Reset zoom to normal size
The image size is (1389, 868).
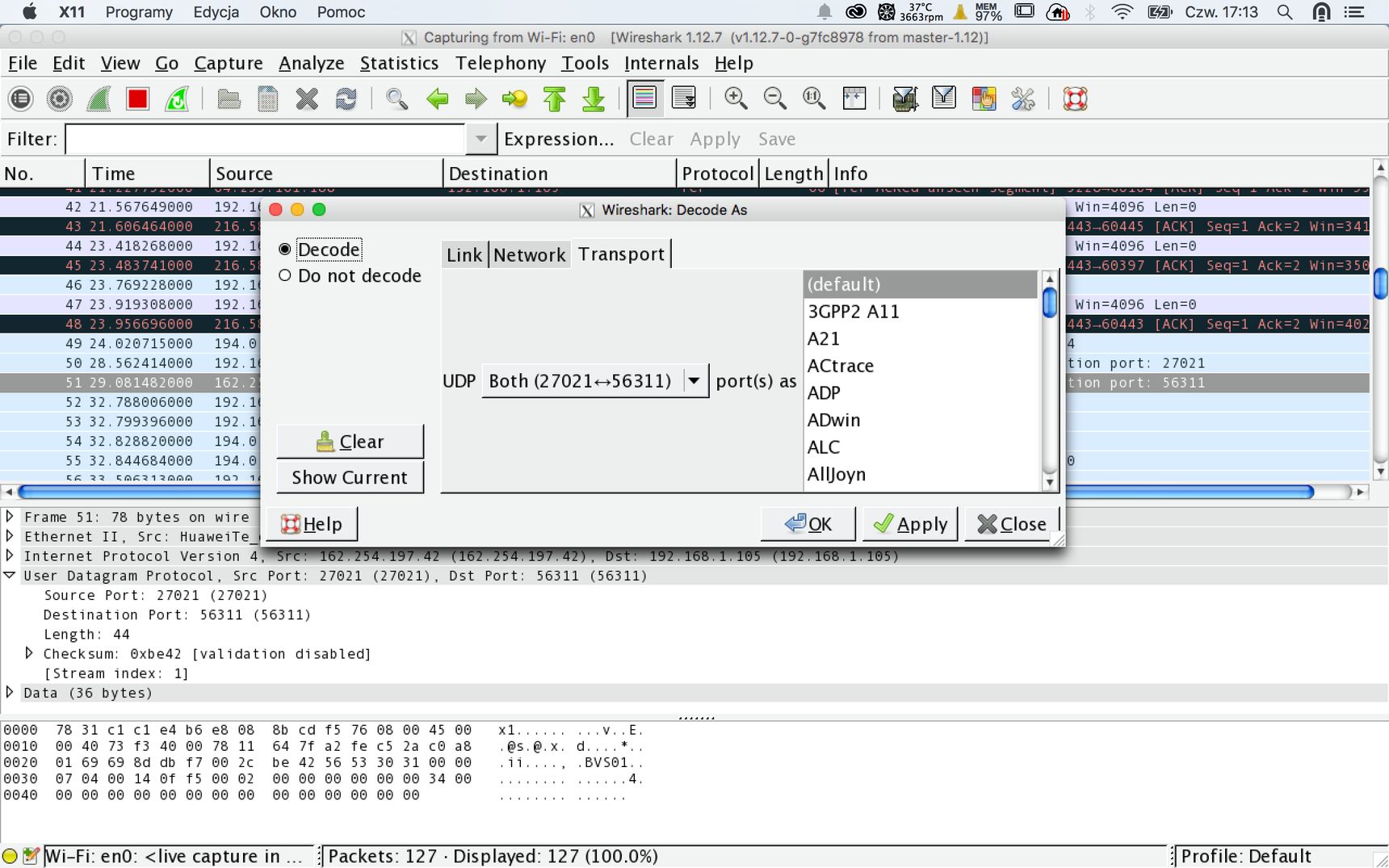tap(814, 99)
